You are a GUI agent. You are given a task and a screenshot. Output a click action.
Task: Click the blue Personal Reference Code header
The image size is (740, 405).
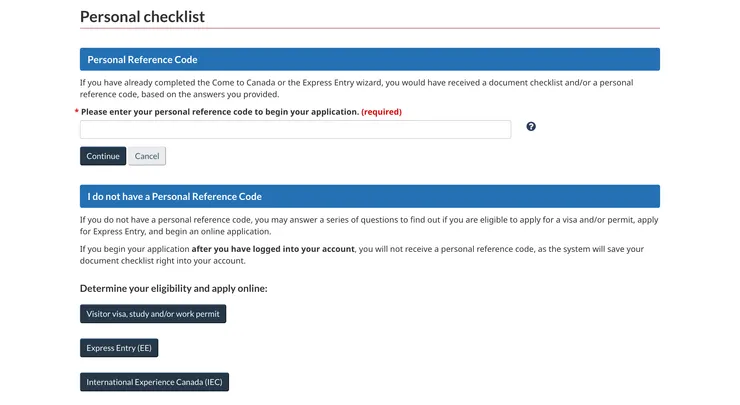[x=369, y=59]
